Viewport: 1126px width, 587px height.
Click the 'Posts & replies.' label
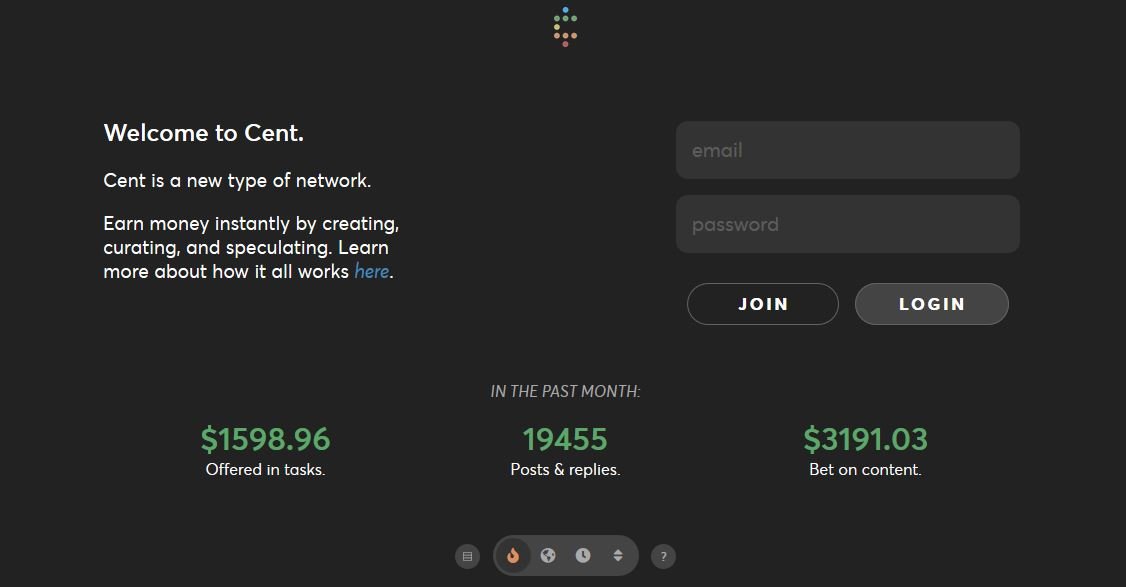tap(565, 470)
